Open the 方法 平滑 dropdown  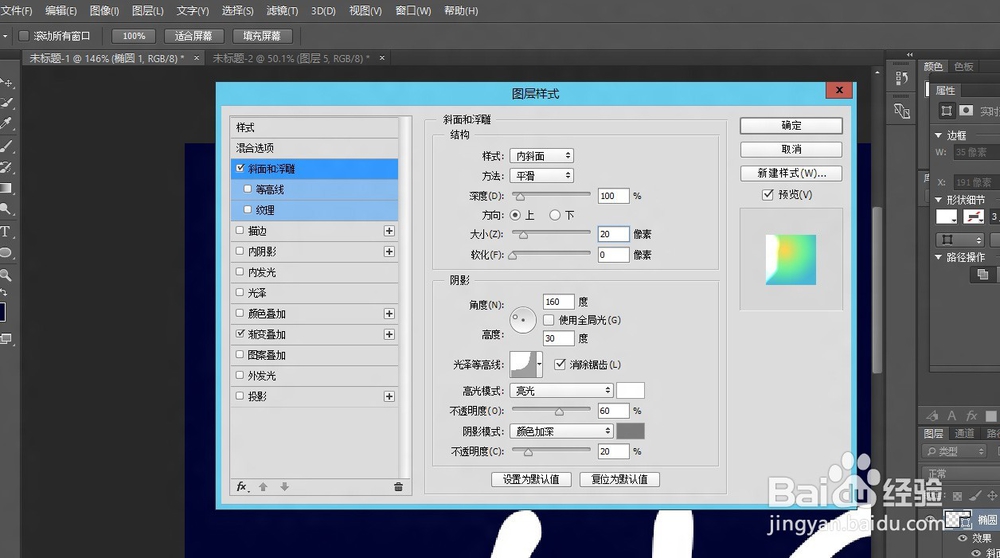[541, 175]
